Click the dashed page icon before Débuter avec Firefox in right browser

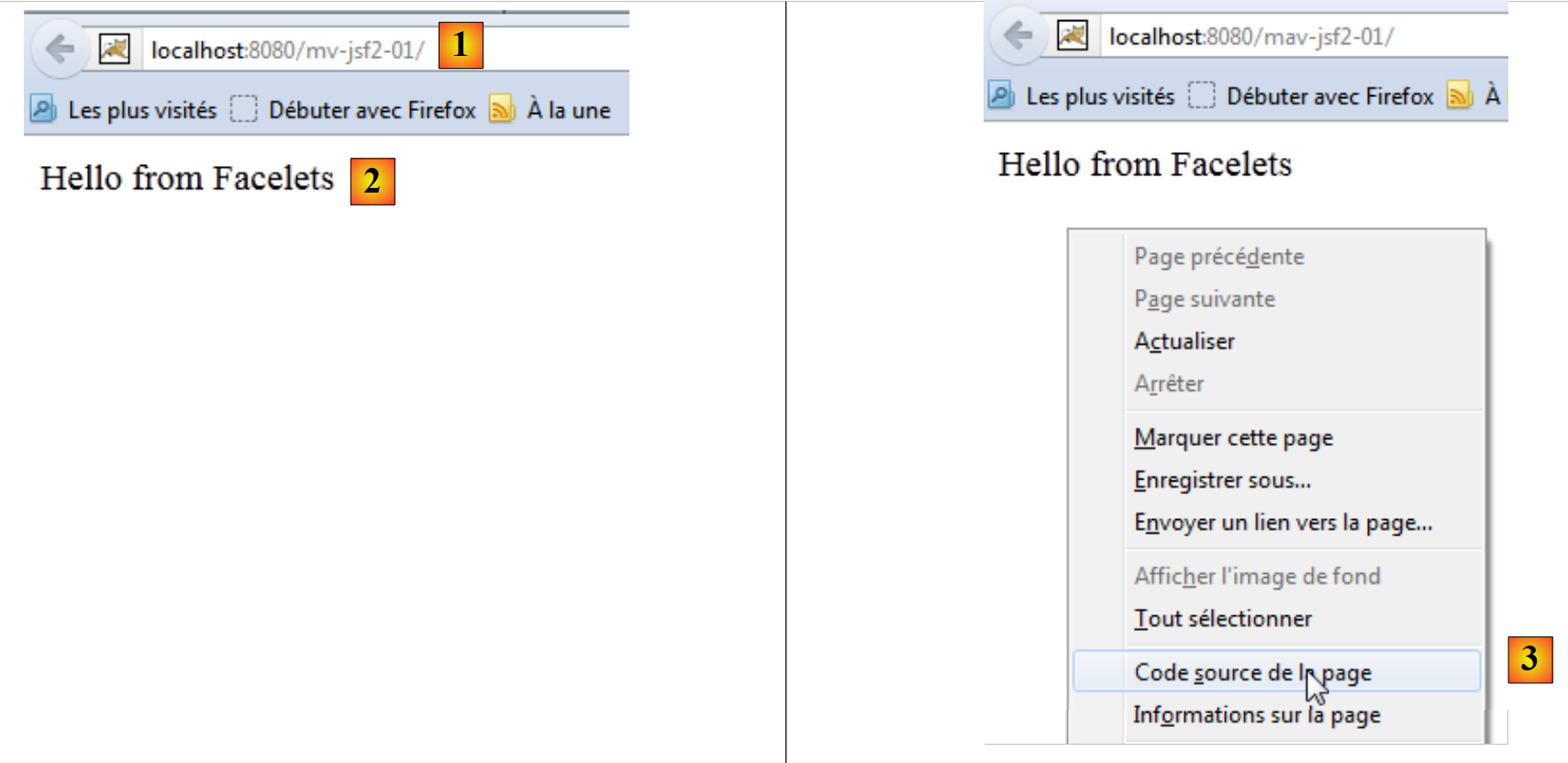1201,95
